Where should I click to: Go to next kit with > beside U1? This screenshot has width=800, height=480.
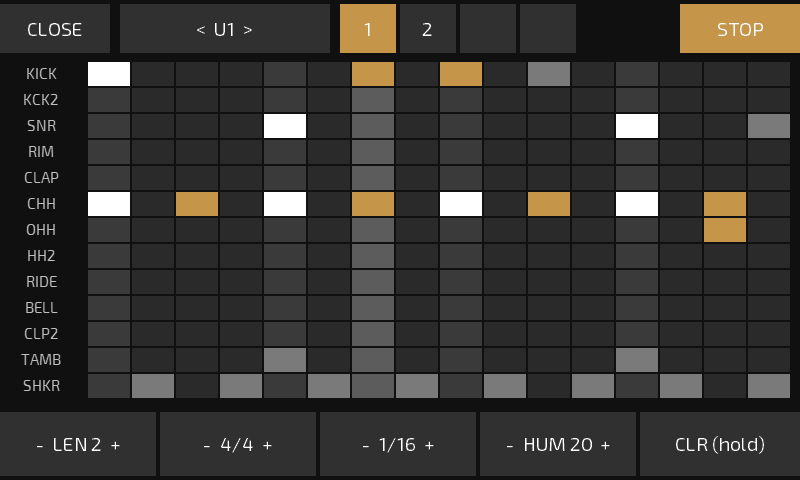pos(248,30)
